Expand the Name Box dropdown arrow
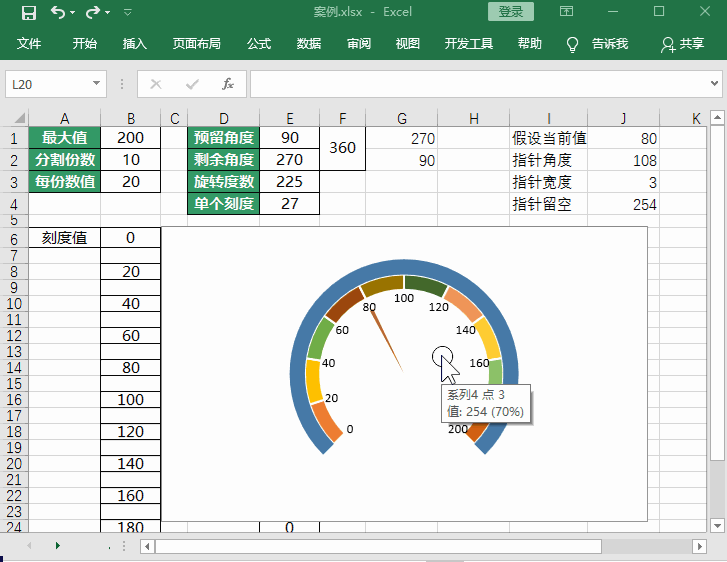Viewport: 727px width, 562px height. (x=96, y=83)
